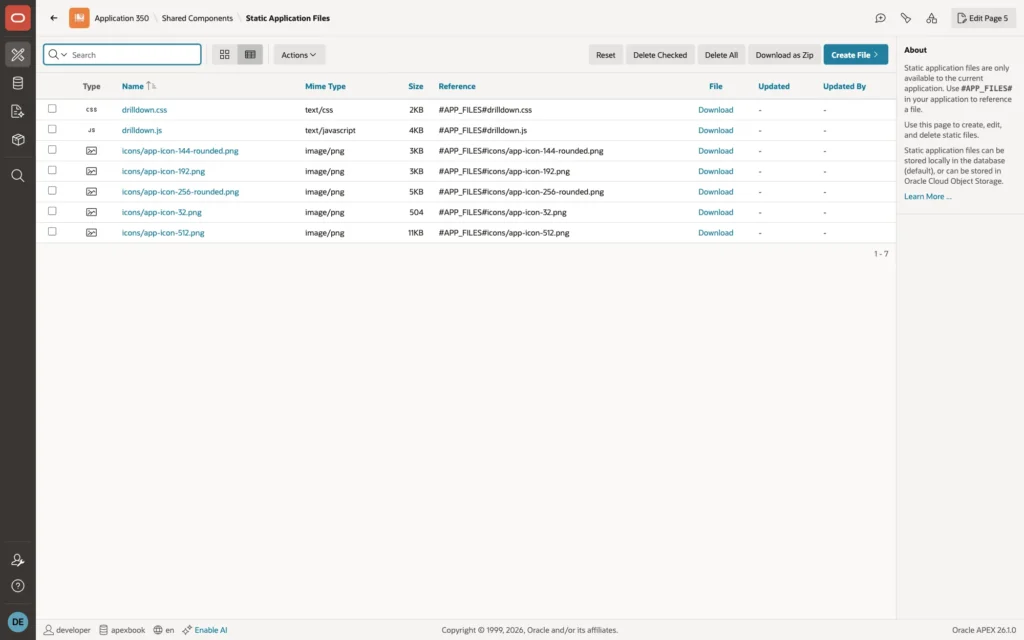Screen dimensions: 1024x640
Task: Open the feedback comment icon in header
Action: pos(880,18)
